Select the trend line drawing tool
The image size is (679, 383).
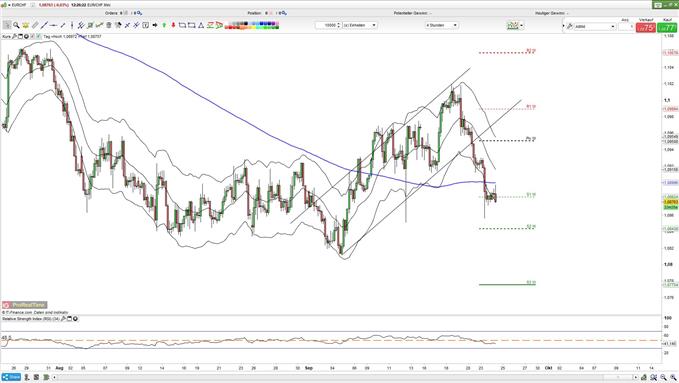coord(44,25)
